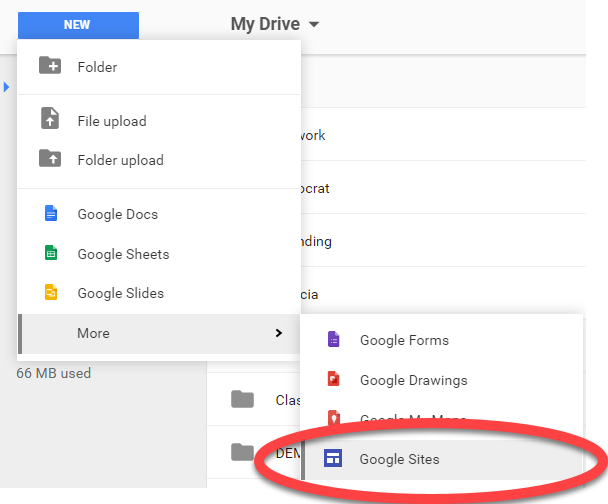Select Google Drawings from the submenu
The image size is (608, 504).
click(x=413, y=380)
